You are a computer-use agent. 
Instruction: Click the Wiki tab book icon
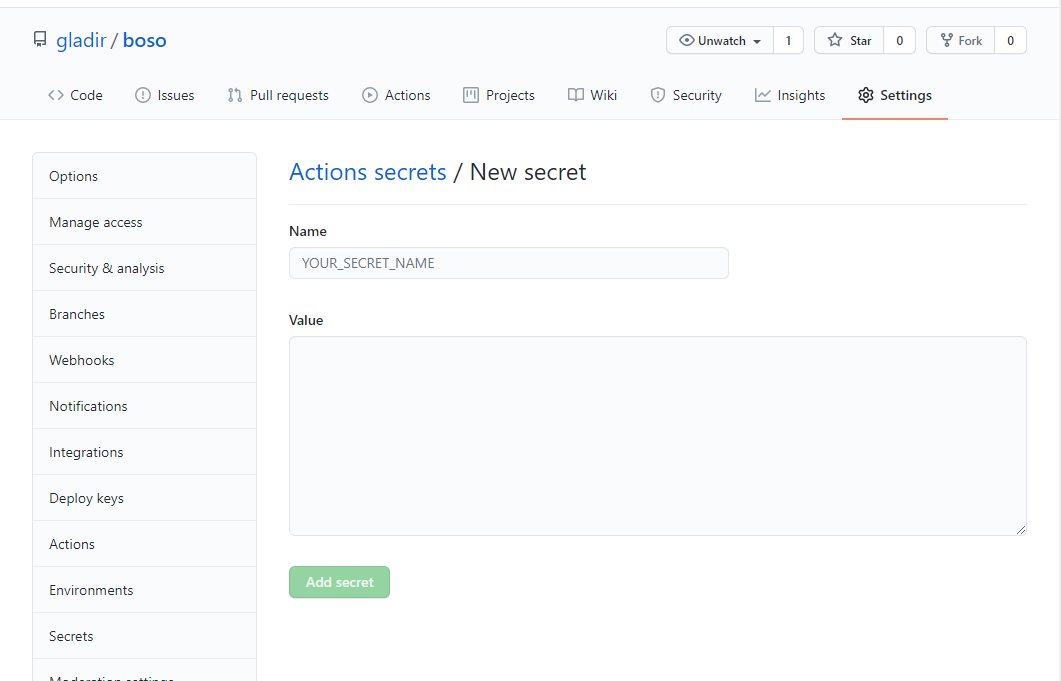pyautogui.click(x=576, y=95)
